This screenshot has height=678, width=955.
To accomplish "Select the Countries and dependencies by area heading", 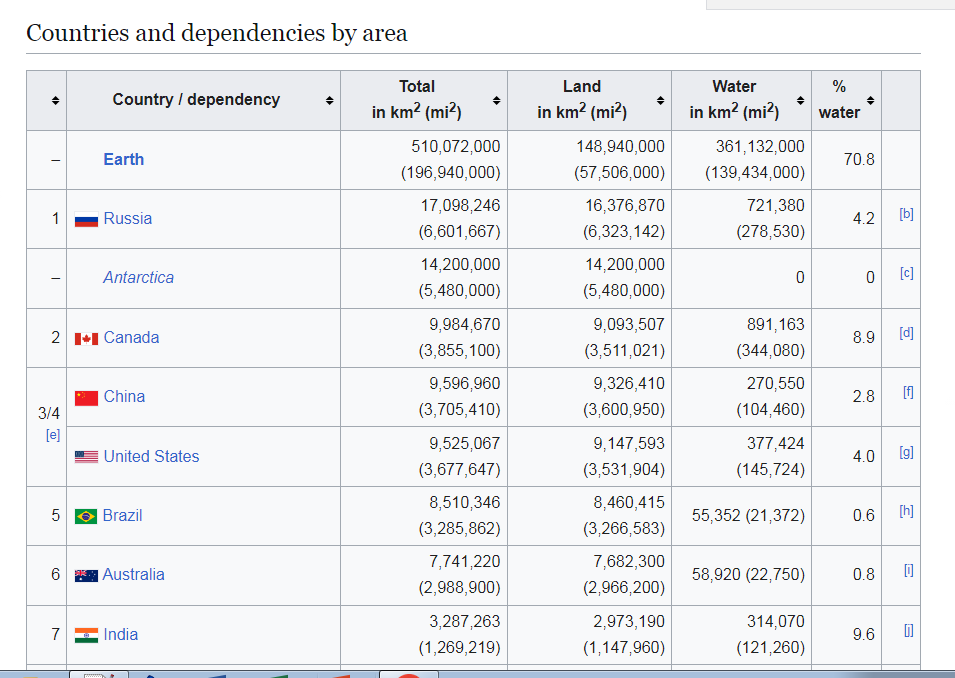I will 217,33.
